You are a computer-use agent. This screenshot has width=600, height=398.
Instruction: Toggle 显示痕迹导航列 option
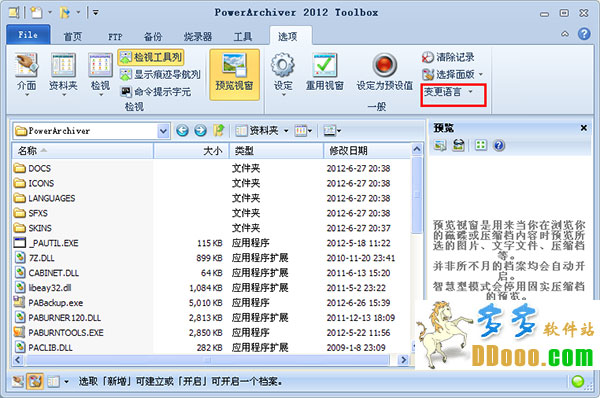[160, 75]
